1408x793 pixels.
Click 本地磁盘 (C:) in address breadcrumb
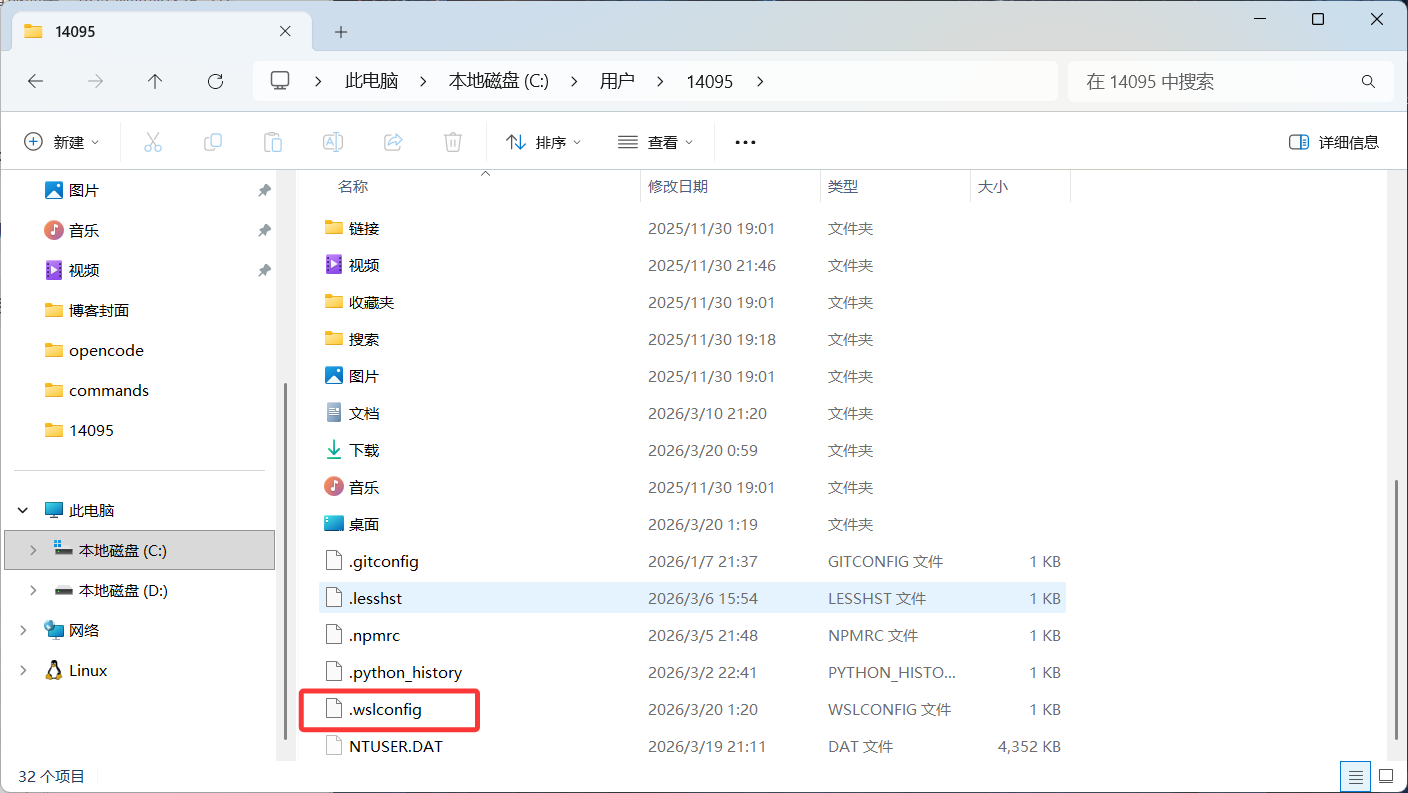(499, 81)
